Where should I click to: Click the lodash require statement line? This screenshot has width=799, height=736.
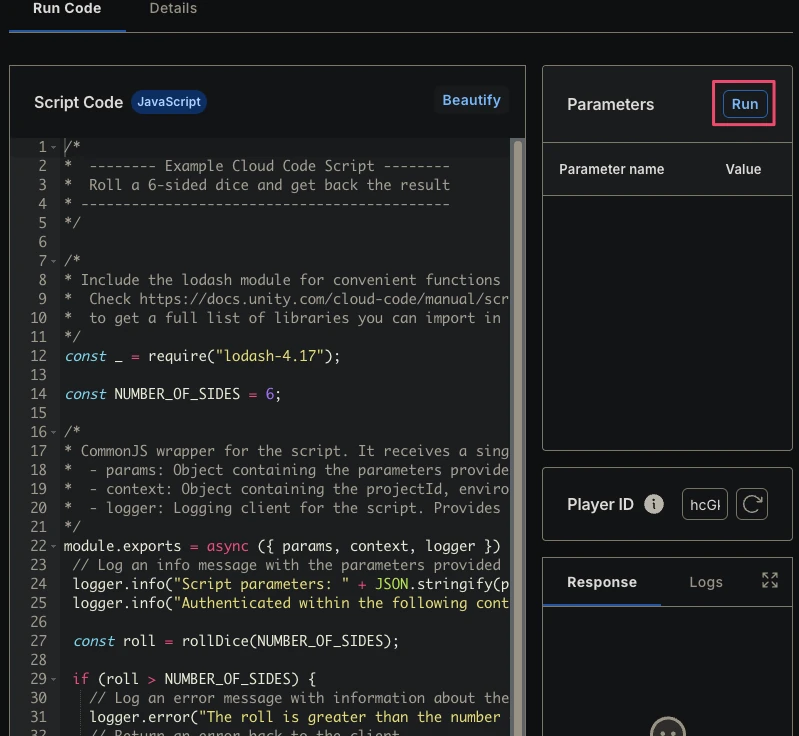[x=202, y=356]
